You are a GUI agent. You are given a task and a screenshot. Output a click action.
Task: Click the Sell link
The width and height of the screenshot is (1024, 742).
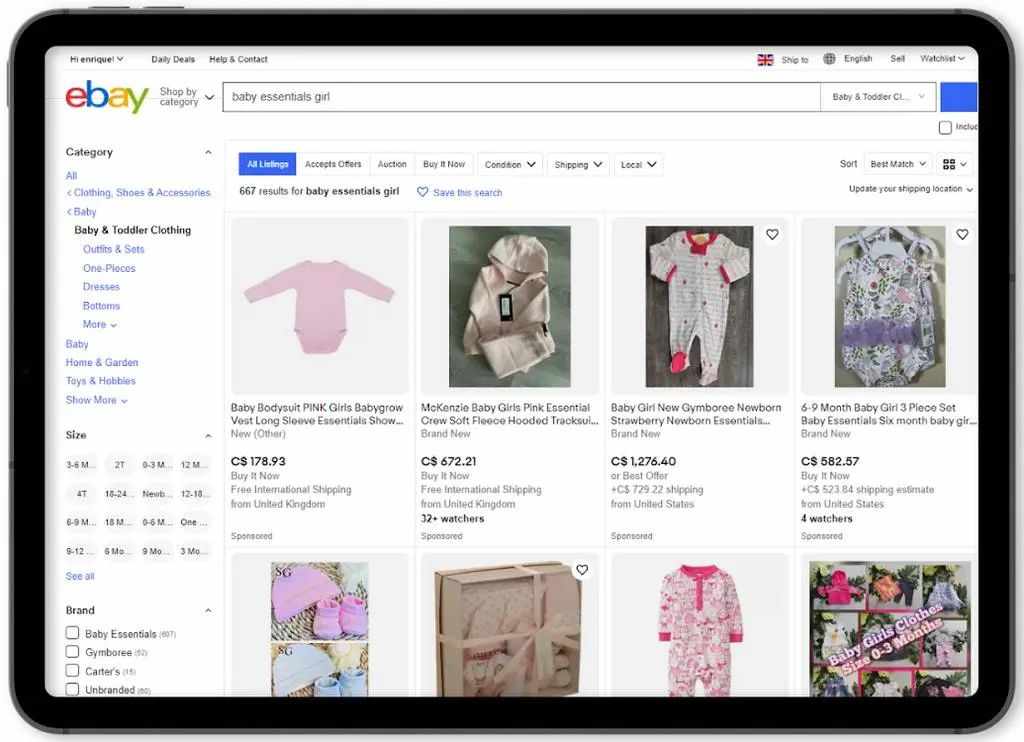click(x=898, y=59)
